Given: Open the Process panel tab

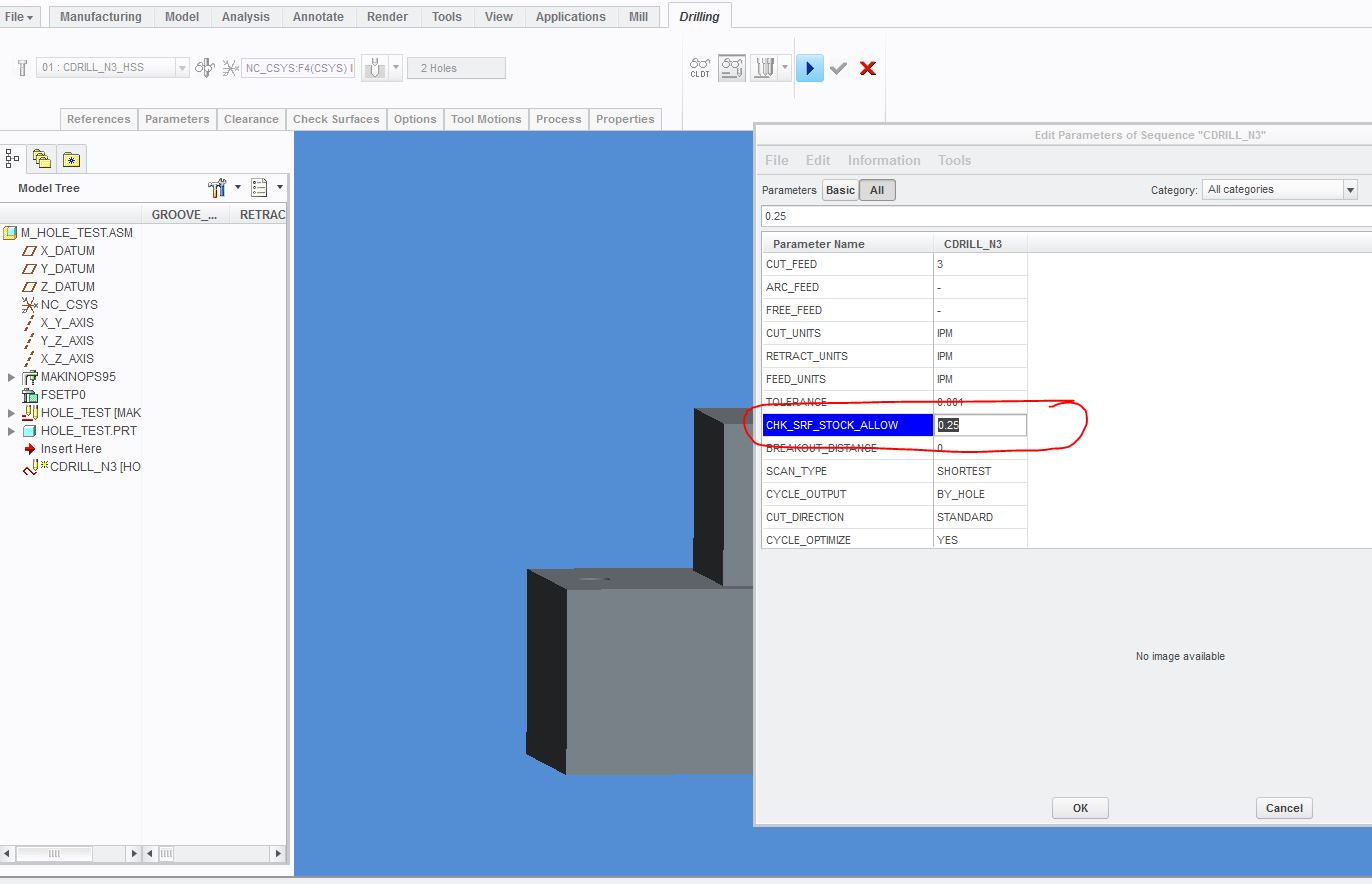Looking at the screenshot, I should [x=559, y=119].
